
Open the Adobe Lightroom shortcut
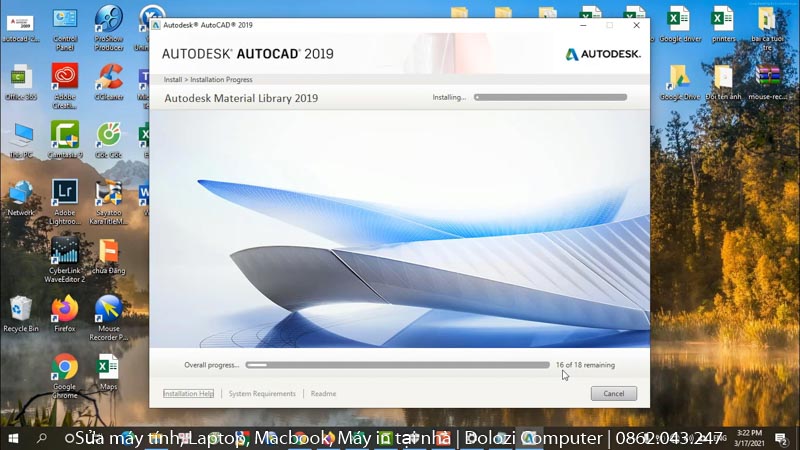pyautogui.click(x=64, y=191)
